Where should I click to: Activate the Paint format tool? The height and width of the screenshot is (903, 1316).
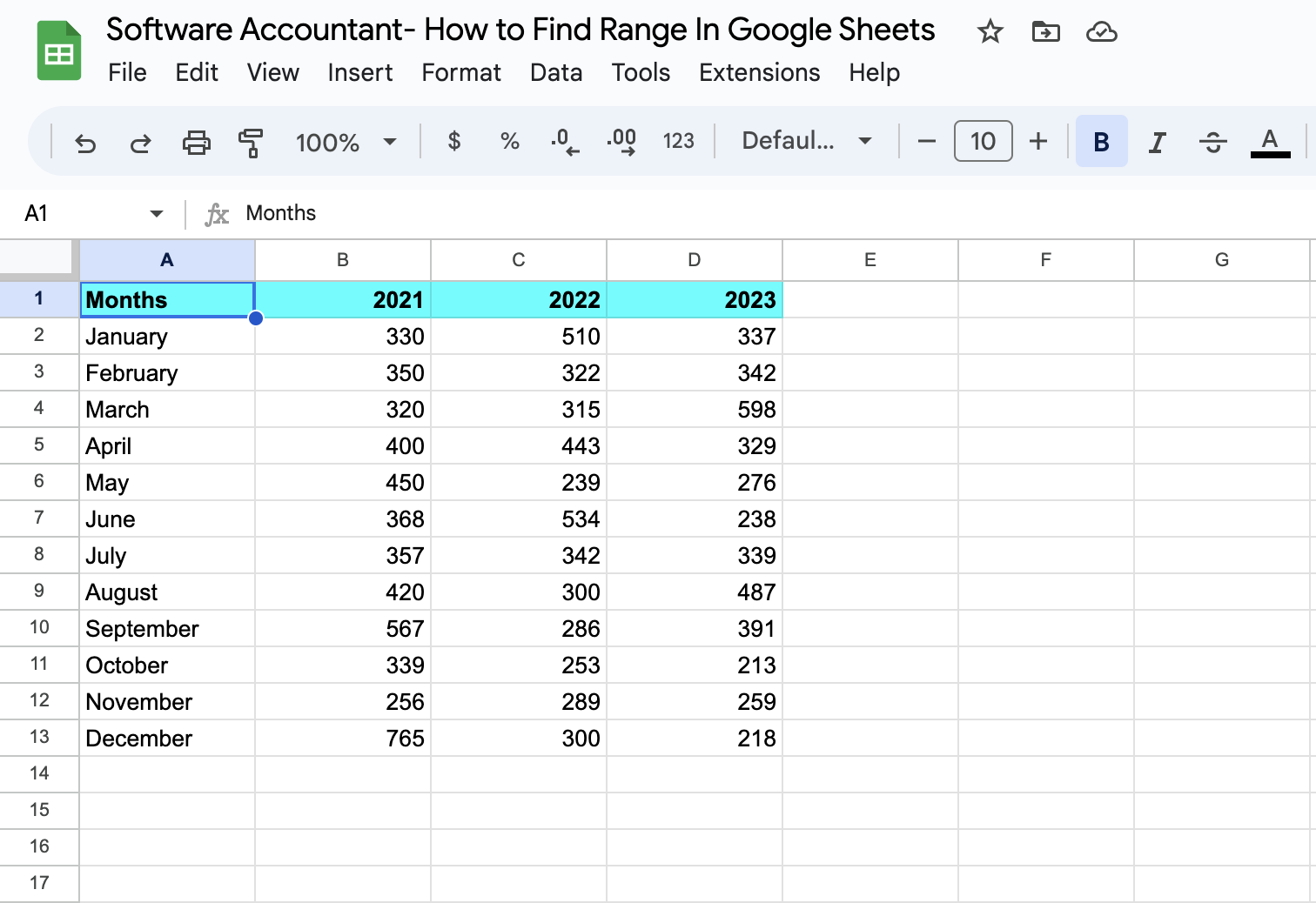point(251,142)
